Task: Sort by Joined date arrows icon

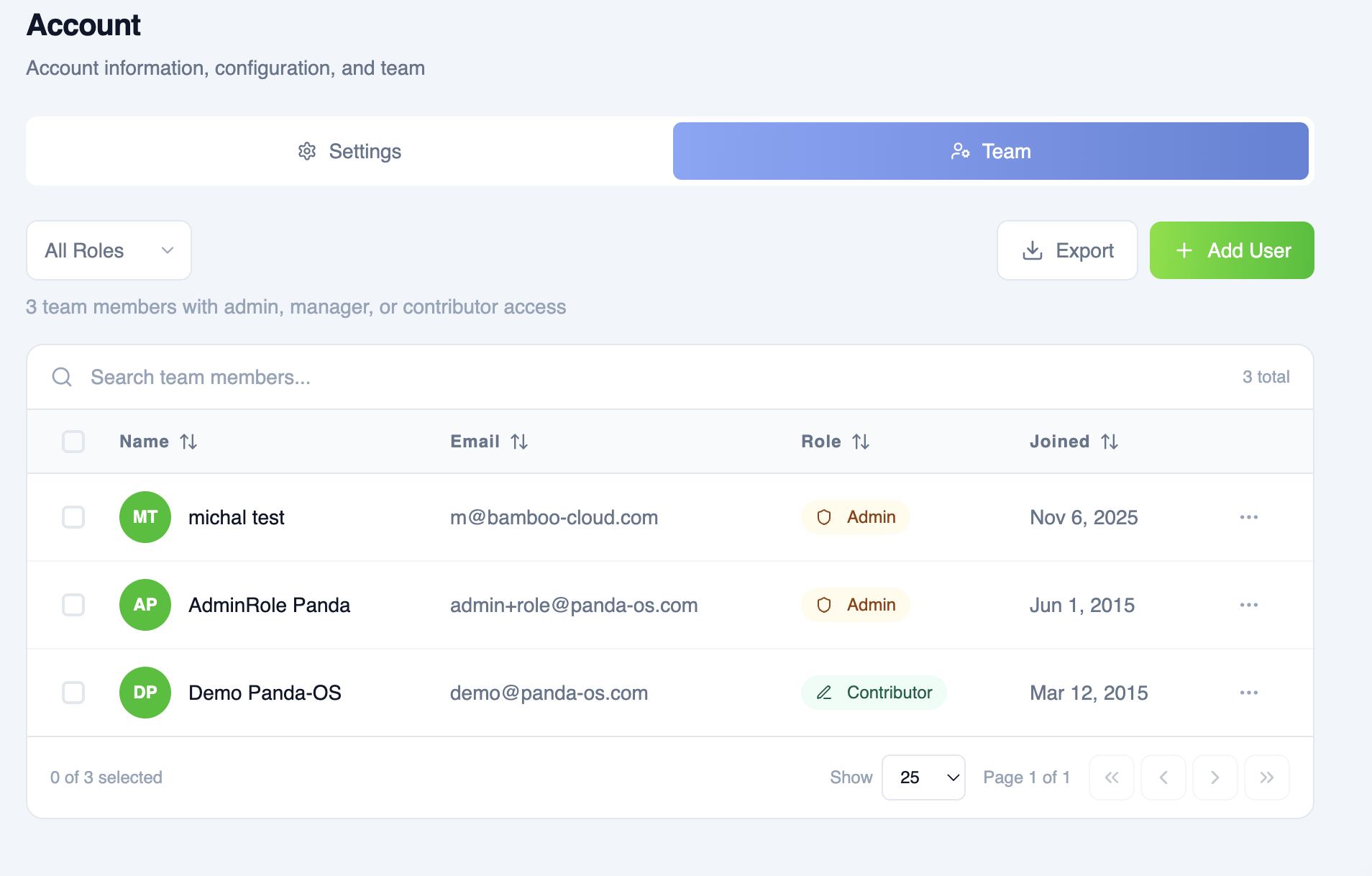Action: (x=1110, y=442)
